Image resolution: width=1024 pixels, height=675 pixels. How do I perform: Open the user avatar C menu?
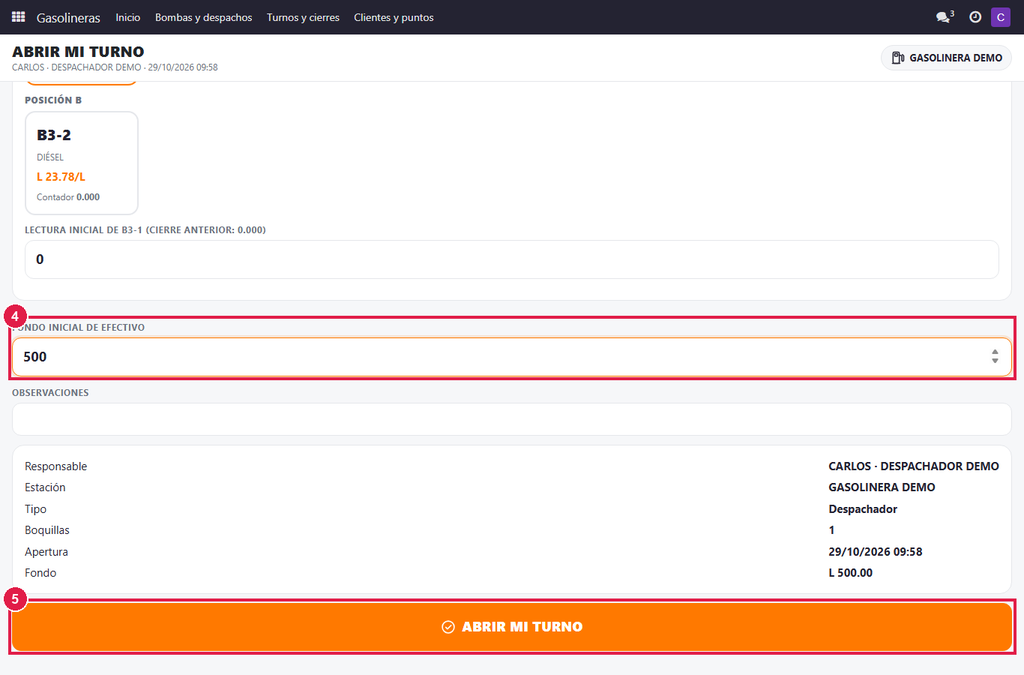(1000, 17)
